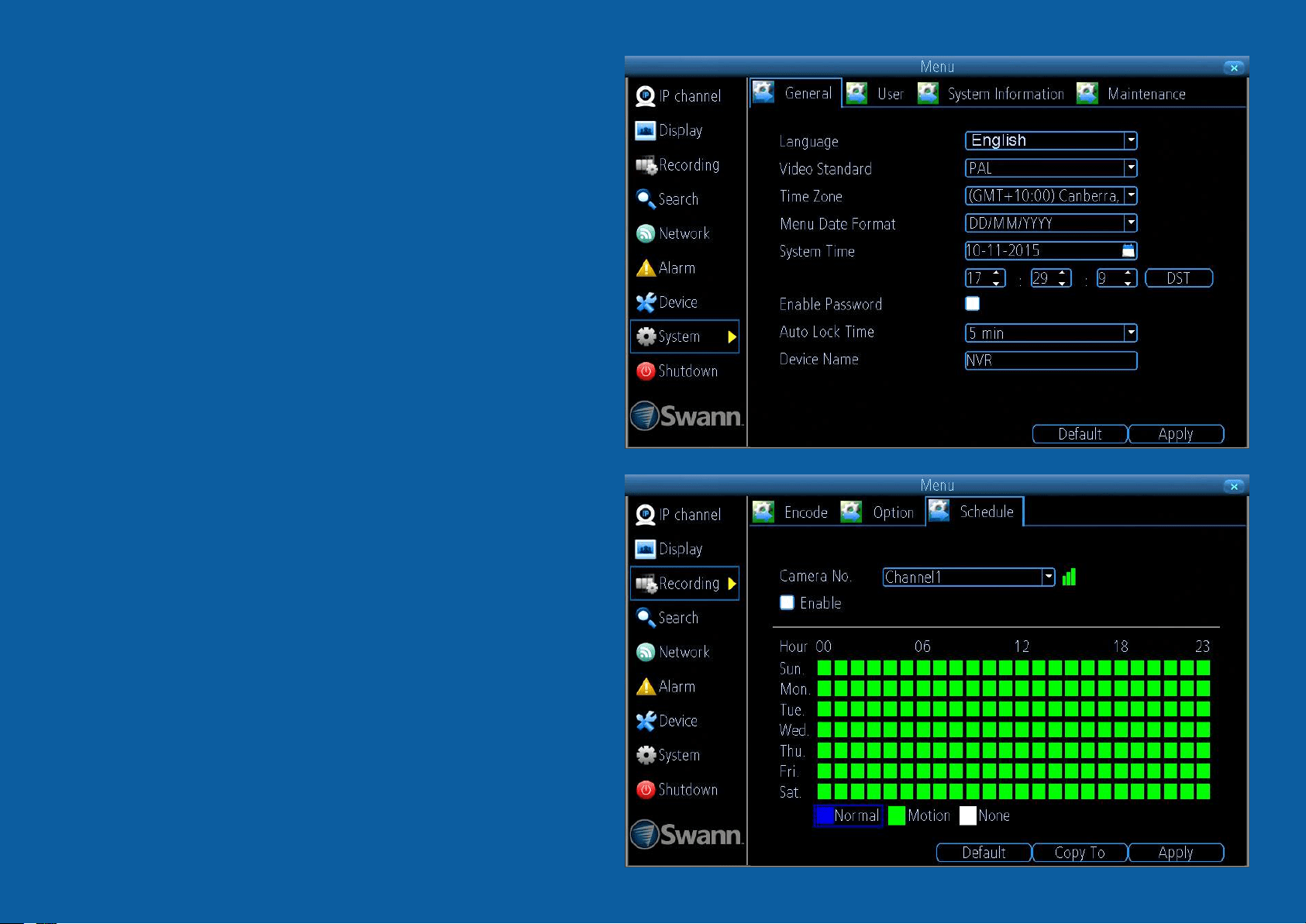The height and width of the screenshot is (924, 1306).
Task: Open the Video Standard PAL dropdown
Action: click(x=1051, y=168)
